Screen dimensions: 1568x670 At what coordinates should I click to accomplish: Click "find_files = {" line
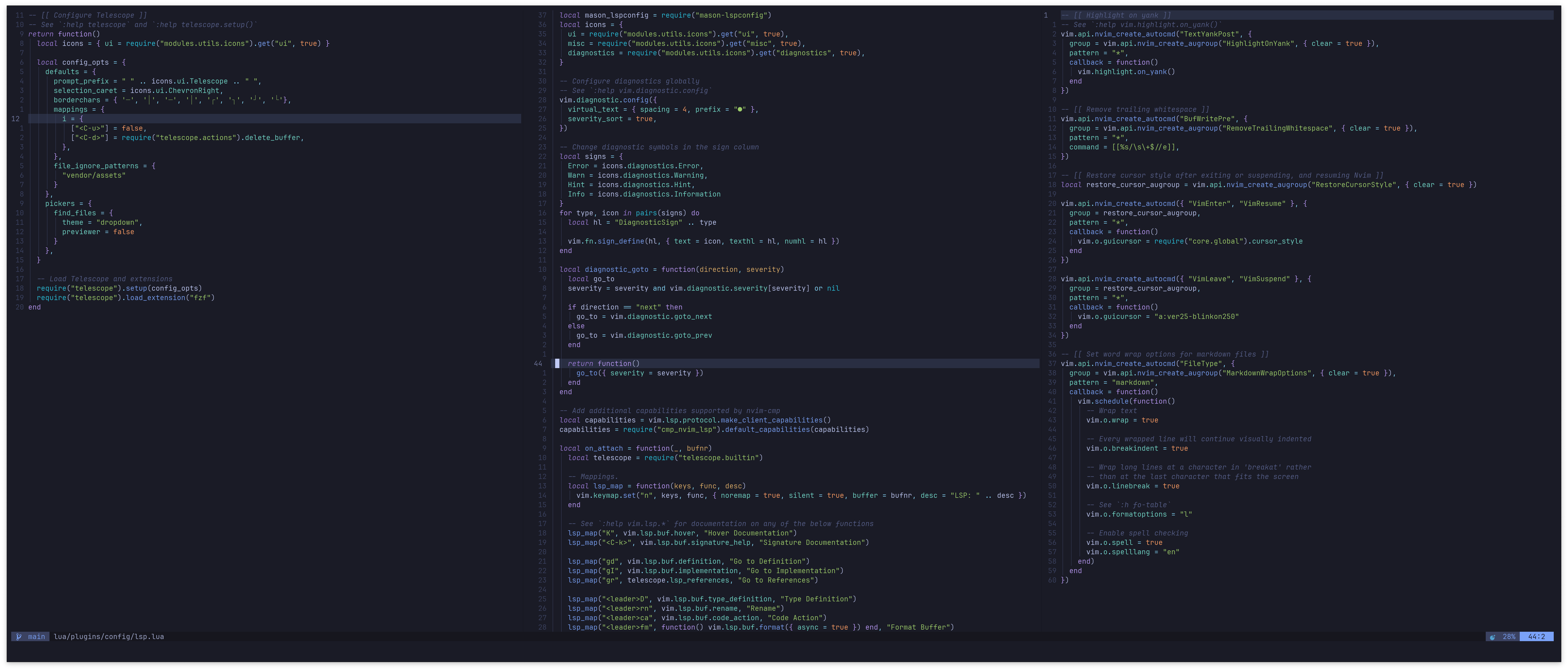pyautogui.click(x=83, y=213)
